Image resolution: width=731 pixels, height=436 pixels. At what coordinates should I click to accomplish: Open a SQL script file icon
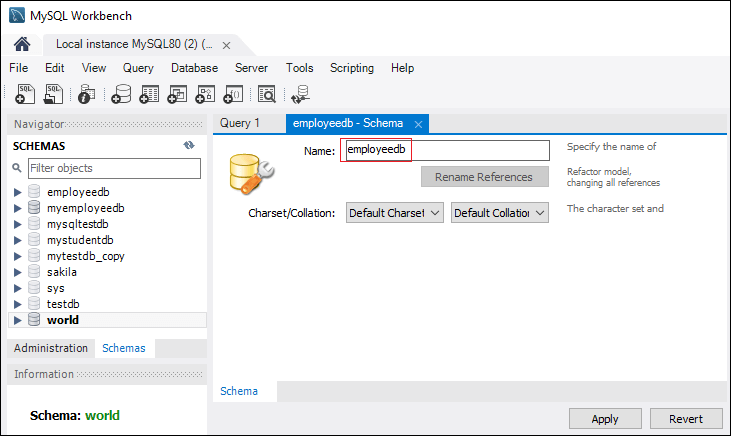(x=54, y=94)
